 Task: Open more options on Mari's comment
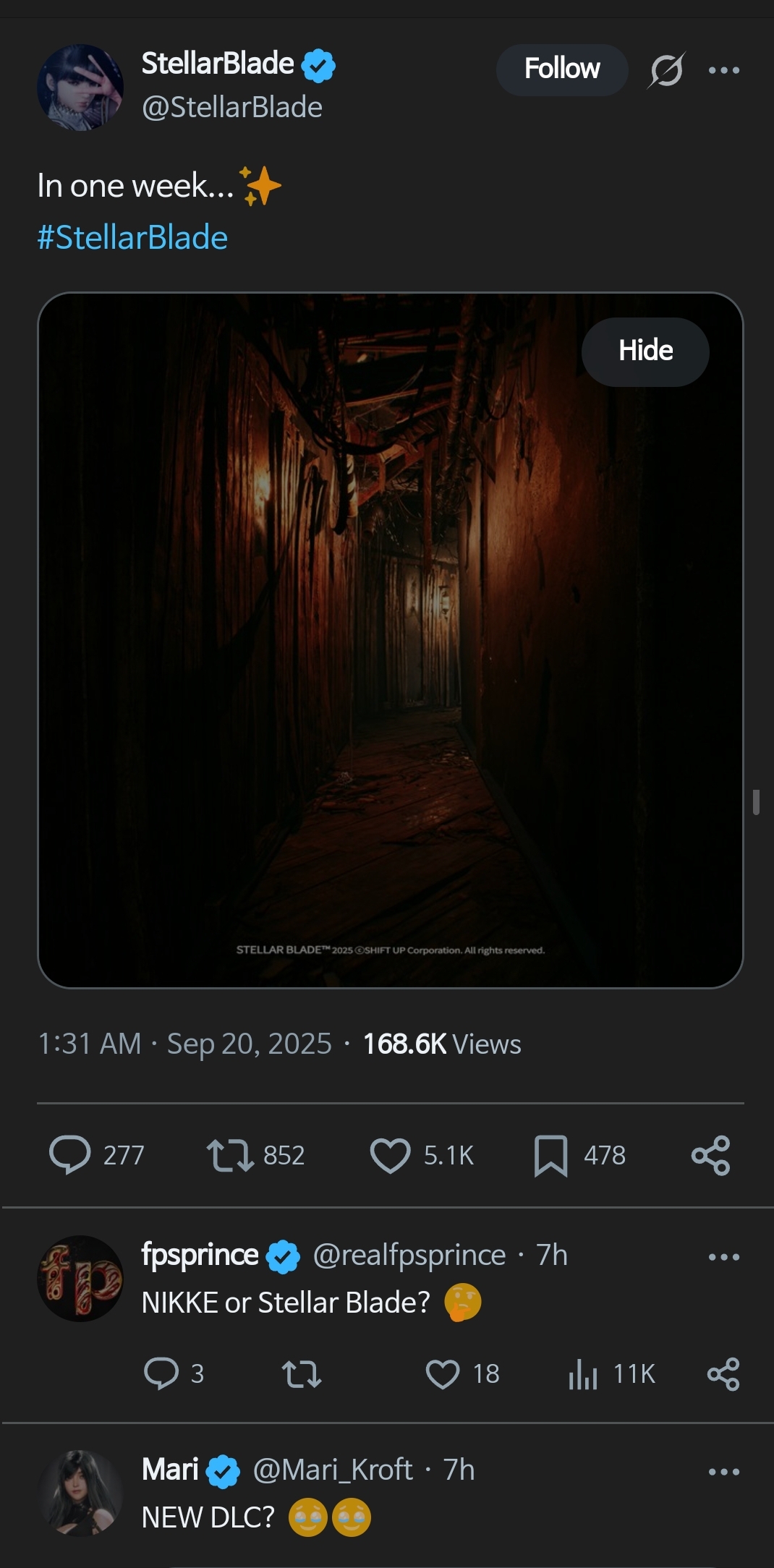[x=724, y=1472]
